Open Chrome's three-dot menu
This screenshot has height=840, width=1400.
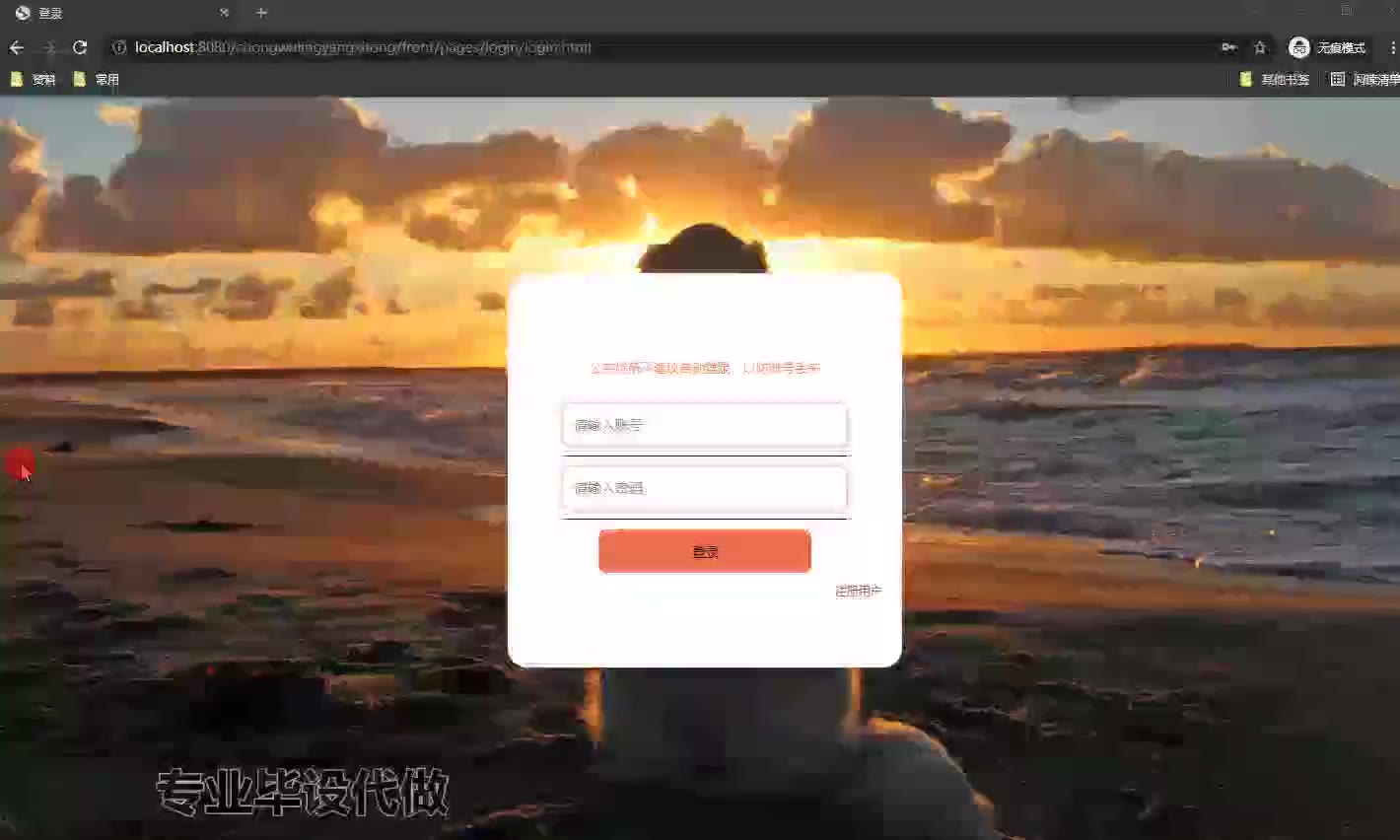click(1392, 47)
